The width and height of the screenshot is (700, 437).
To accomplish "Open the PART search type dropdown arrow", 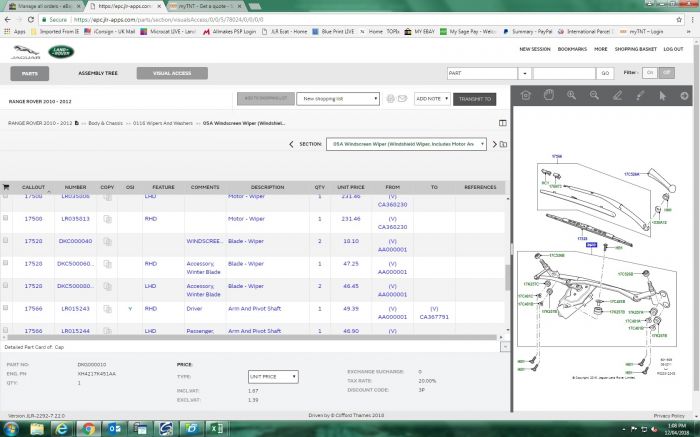I will pyautogui.click(x=525, y=73).
